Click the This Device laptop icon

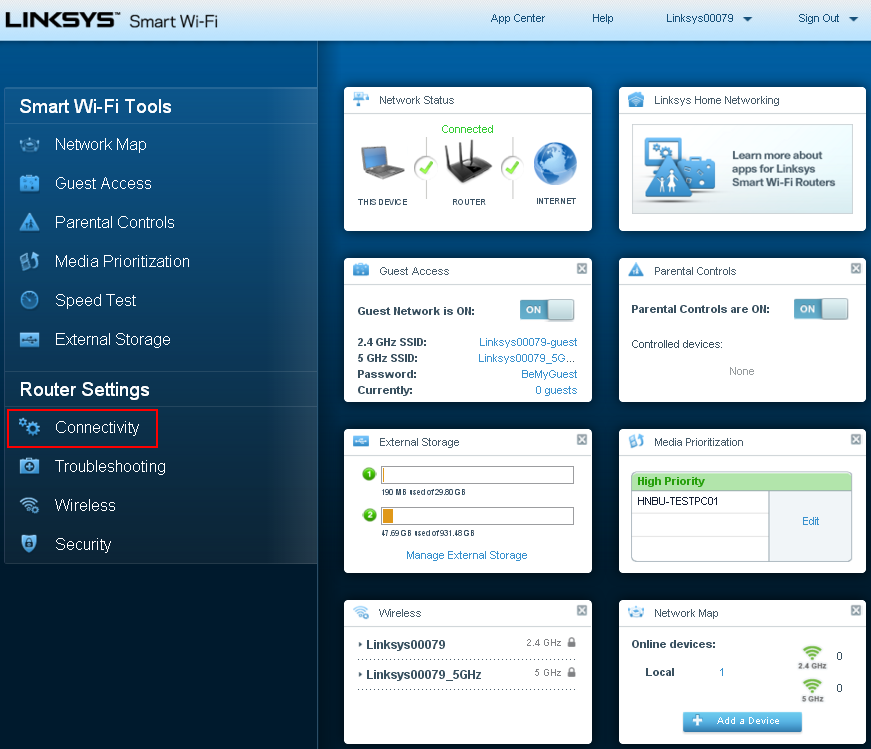pyautogui.click(x=382, y=162)
